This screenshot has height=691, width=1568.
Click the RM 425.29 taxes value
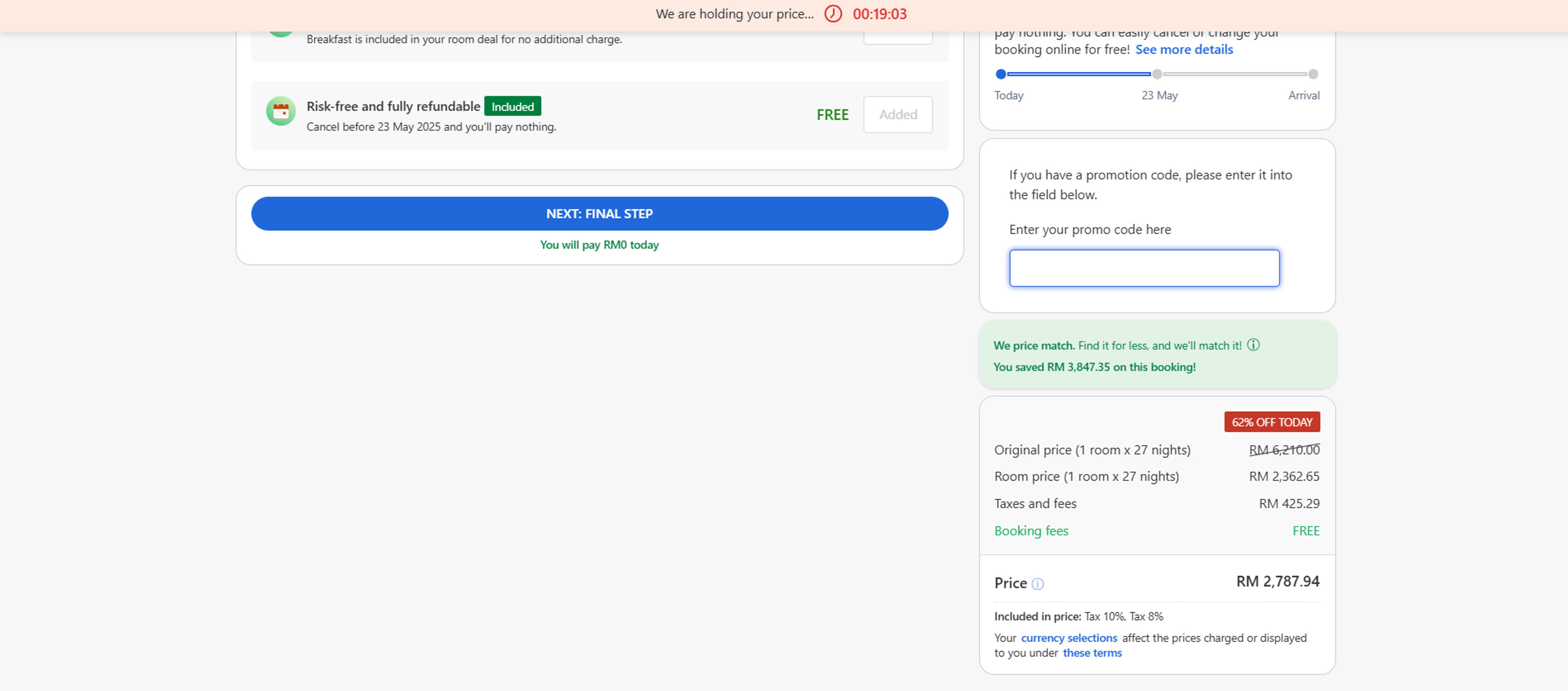point(1289,504)
